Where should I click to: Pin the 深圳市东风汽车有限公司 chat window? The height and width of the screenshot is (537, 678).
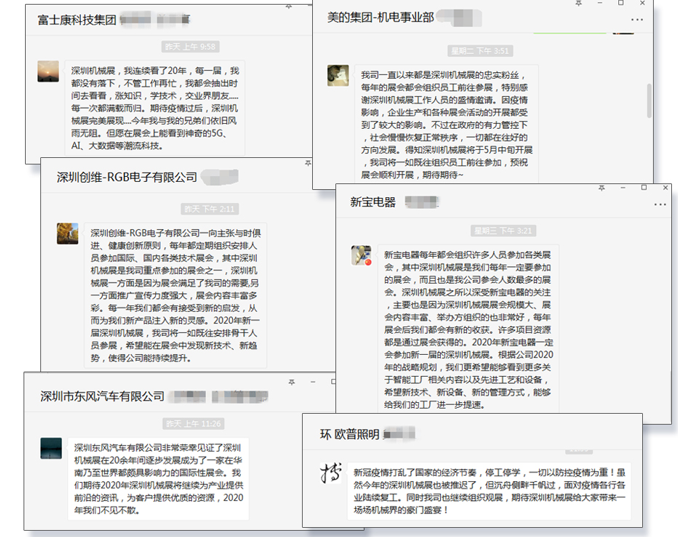[292, 382]
